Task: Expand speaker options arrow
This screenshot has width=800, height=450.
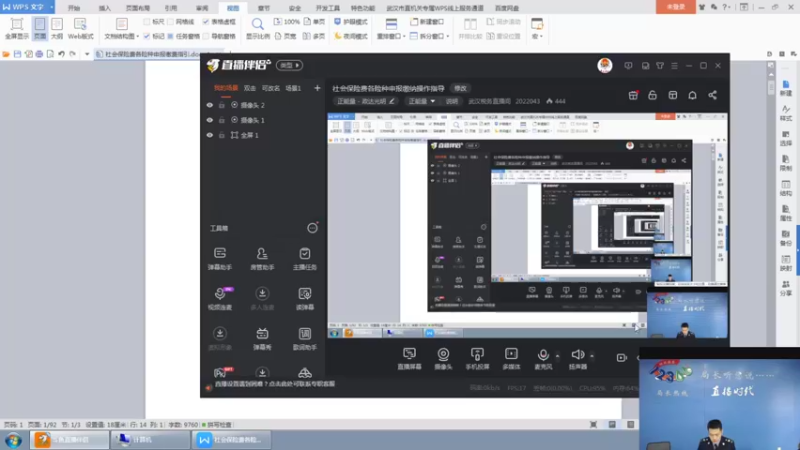Action: pos(592,356)
